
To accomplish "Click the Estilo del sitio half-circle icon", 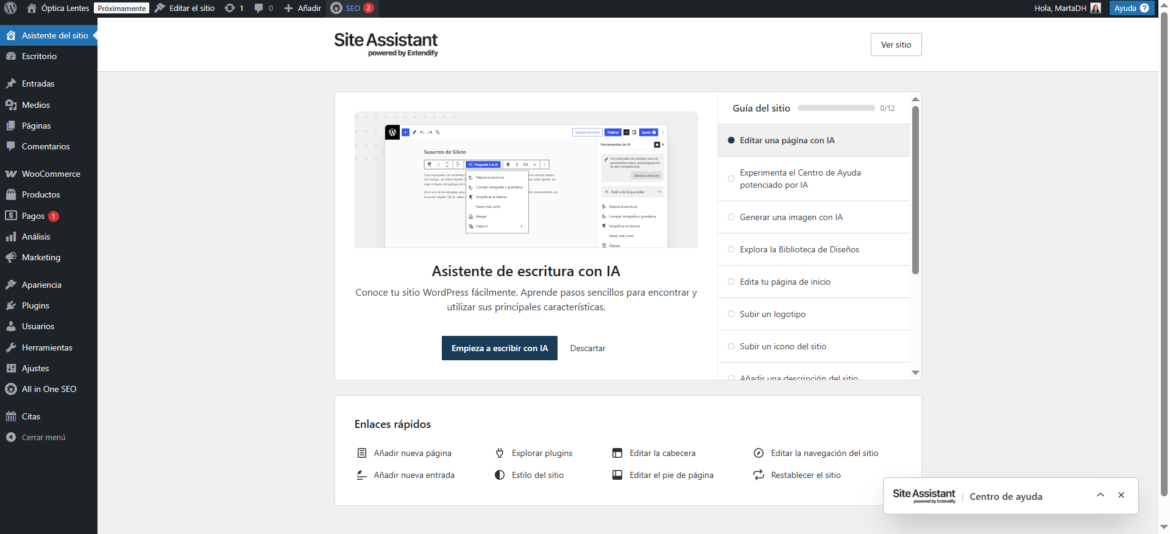I will pyautogui.click(x=500, y=475).
